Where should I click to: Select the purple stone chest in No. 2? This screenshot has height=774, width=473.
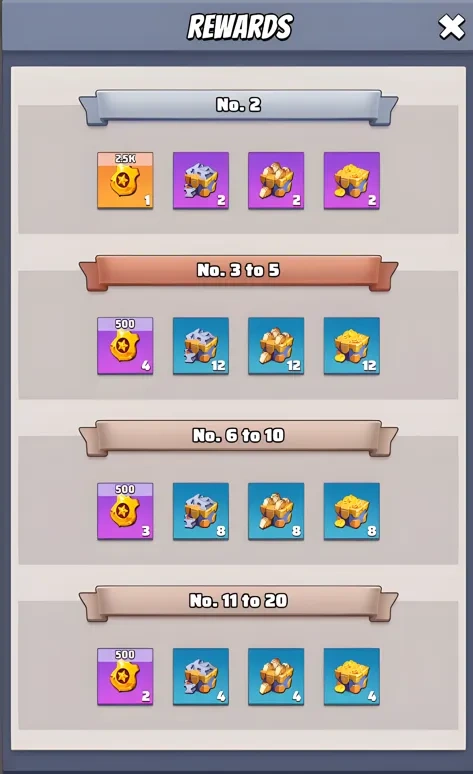click(201, 181)
